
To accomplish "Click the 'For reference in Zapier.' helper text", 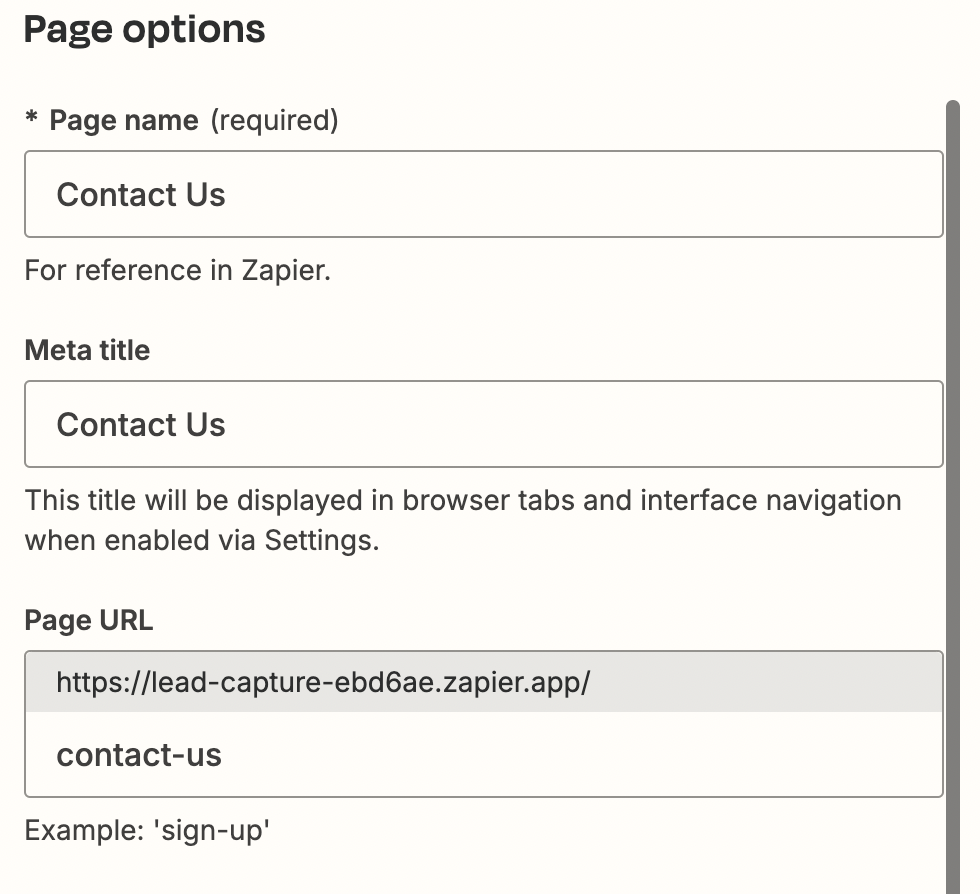I will coord(177,271).
